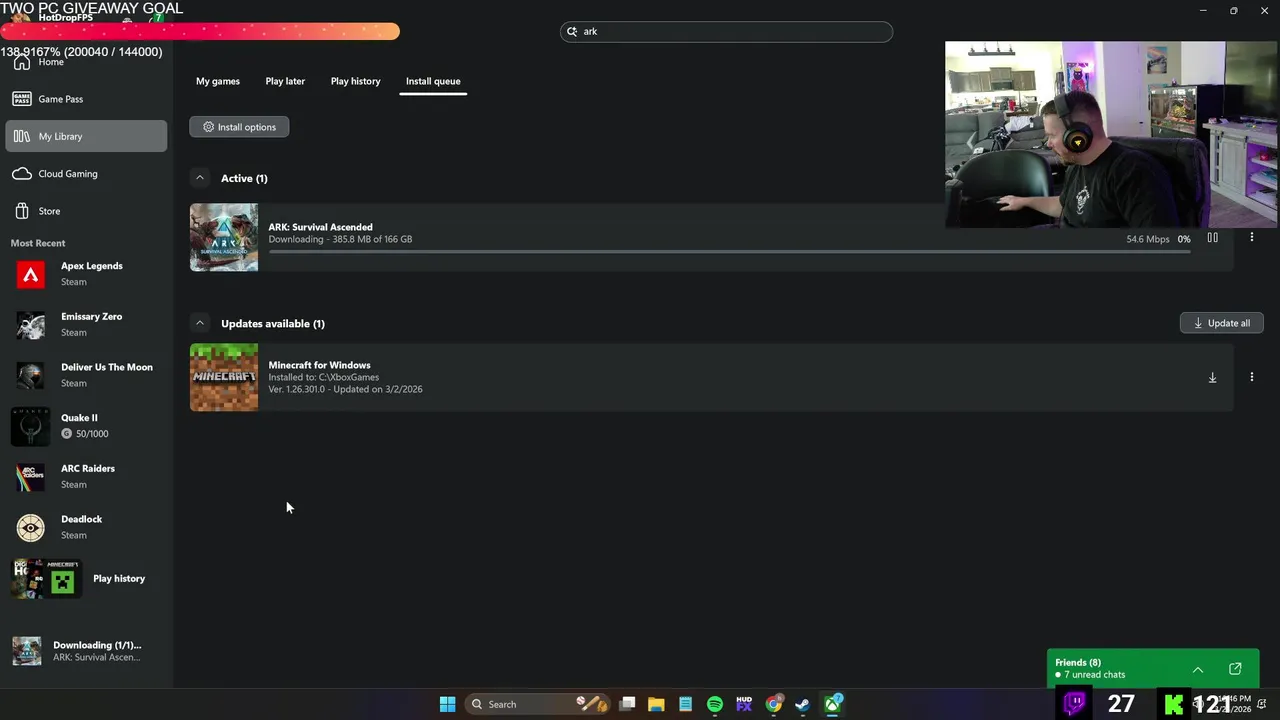Expand the Friends panel chevron
This screenshot has height=720, width=1280.
(1197, 669)
